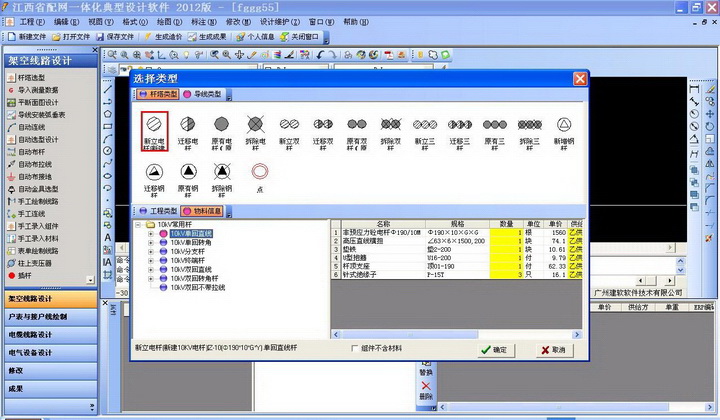Select the polygon tool in the vertical toolbar
This screenshot has height=420, width=720.
point(107,114)
